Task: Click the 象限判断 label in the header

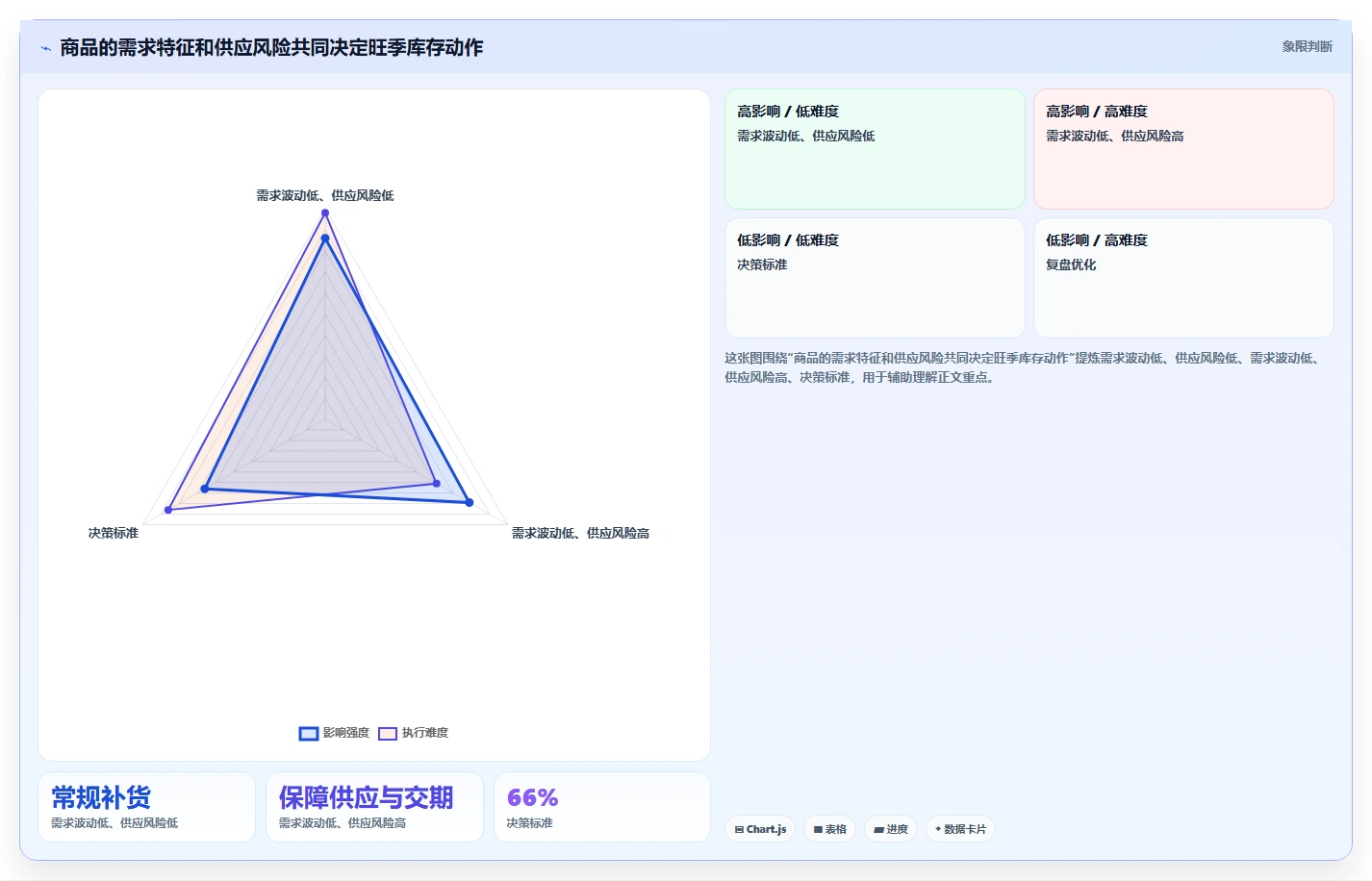Action: point(1307,46)
